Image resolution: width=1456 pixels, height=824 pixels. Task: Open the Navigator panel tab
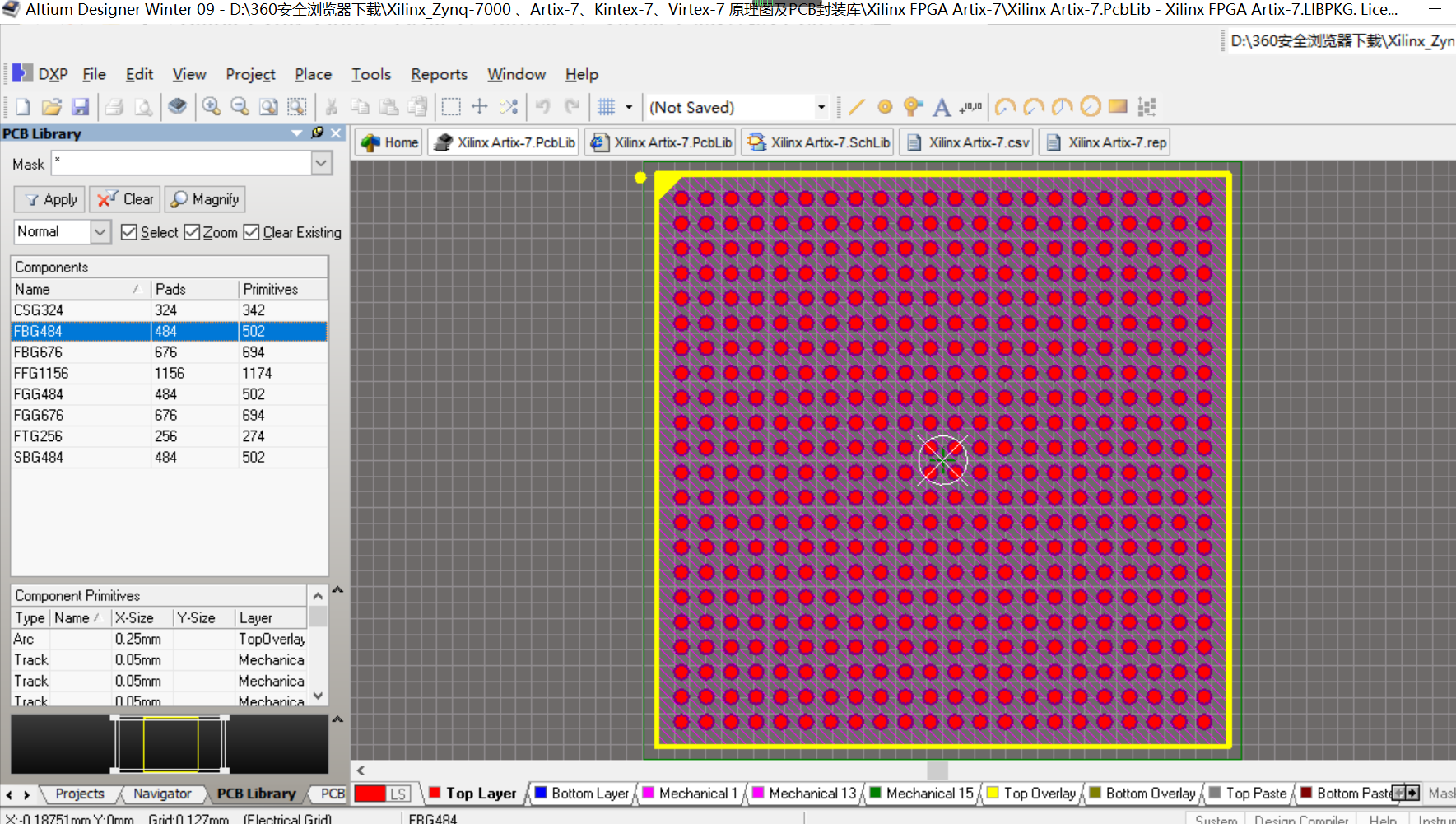click(x=162, y=794)
